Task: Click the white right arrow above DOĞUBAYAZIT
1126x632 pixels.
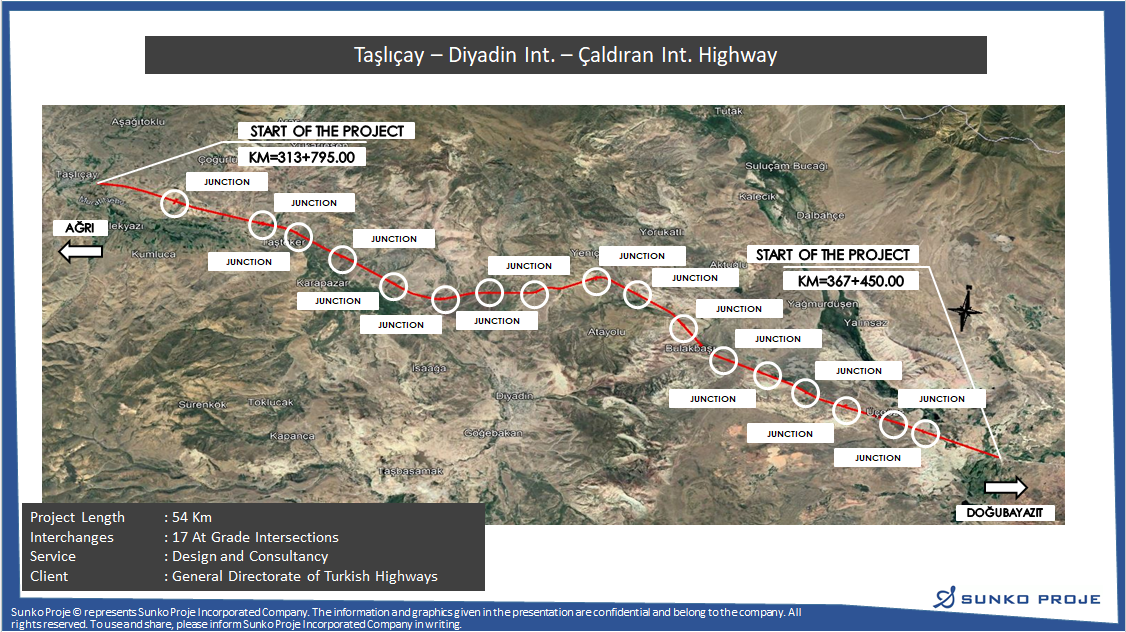Action: 1005,488
